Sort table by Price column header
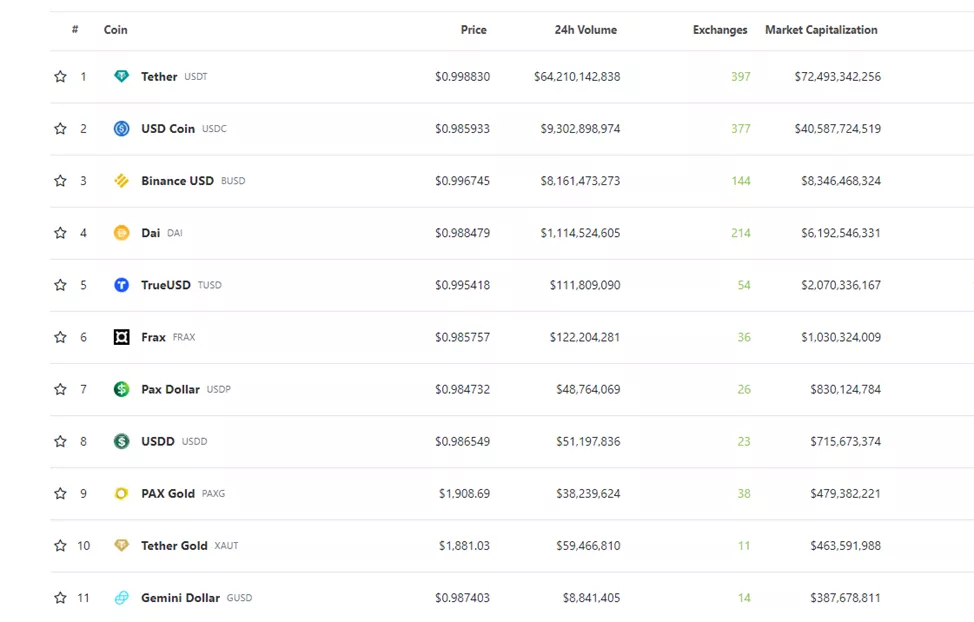 coord(473,30)
